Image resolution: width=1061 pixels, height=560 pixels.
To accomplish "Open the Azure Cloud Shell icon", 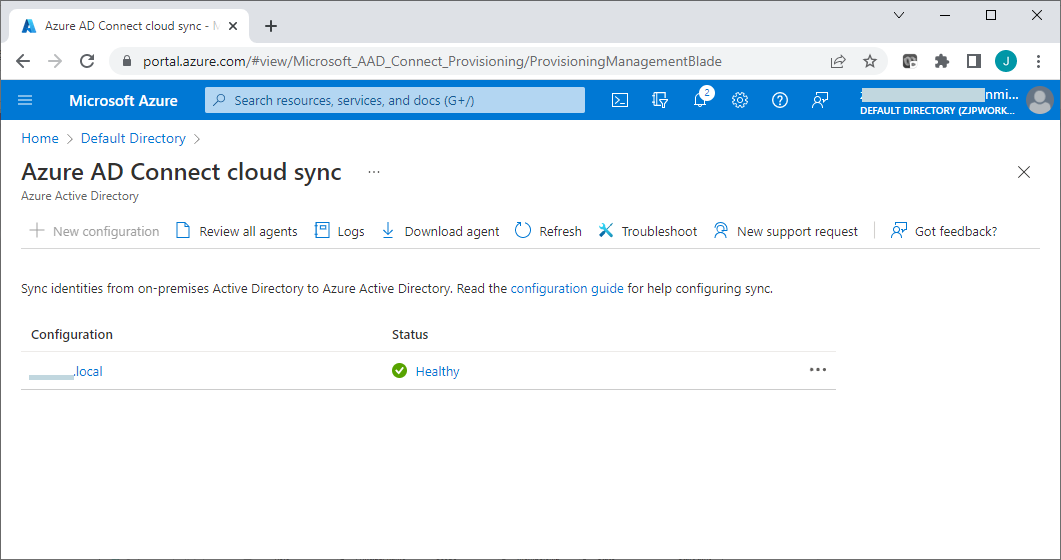I will pos(620,100).
